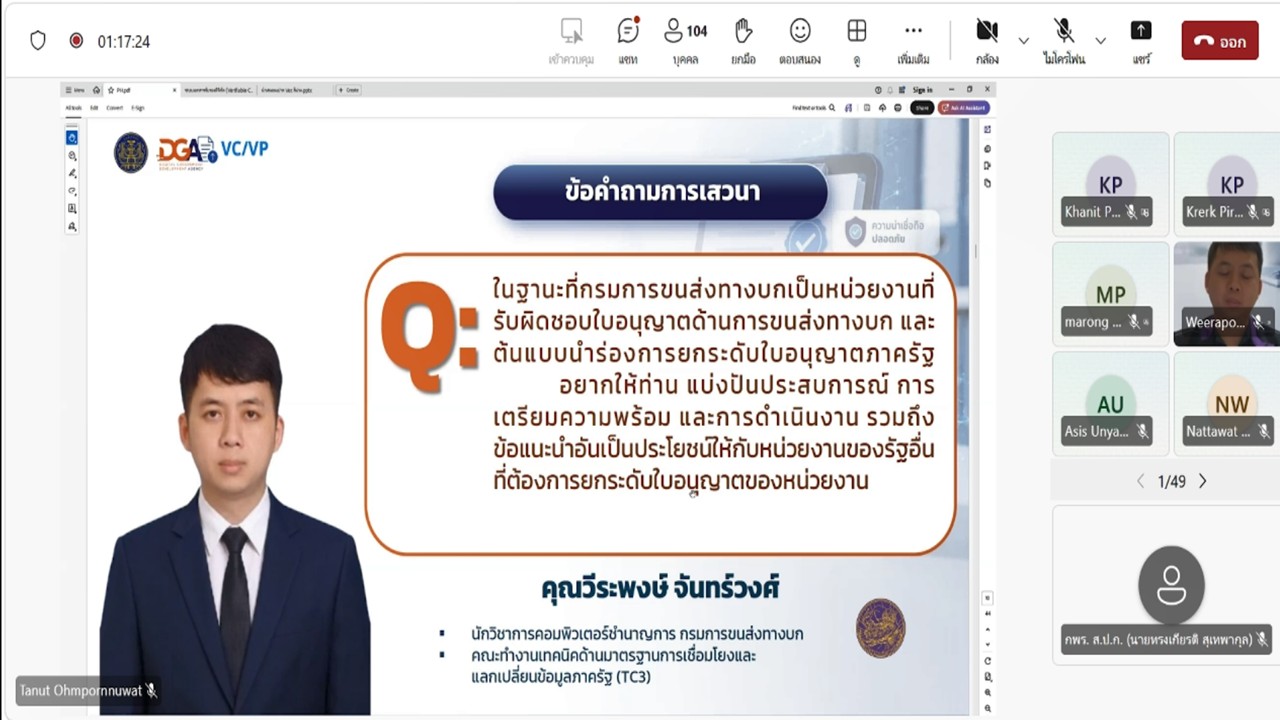Show the บุคคล participants list with 104
This screenshot has height=720, width=1280.
point(686,41)
